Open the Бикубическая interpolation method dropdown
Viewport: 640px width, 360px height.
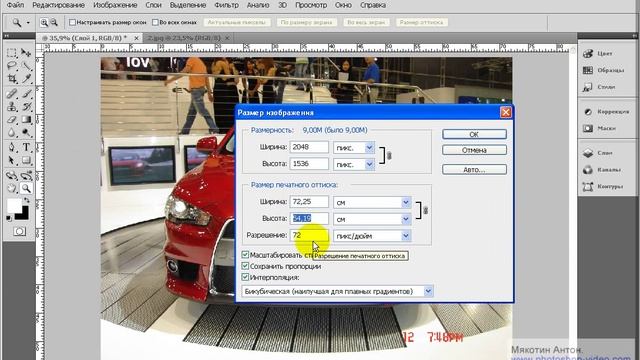click(x=428, y=291)
